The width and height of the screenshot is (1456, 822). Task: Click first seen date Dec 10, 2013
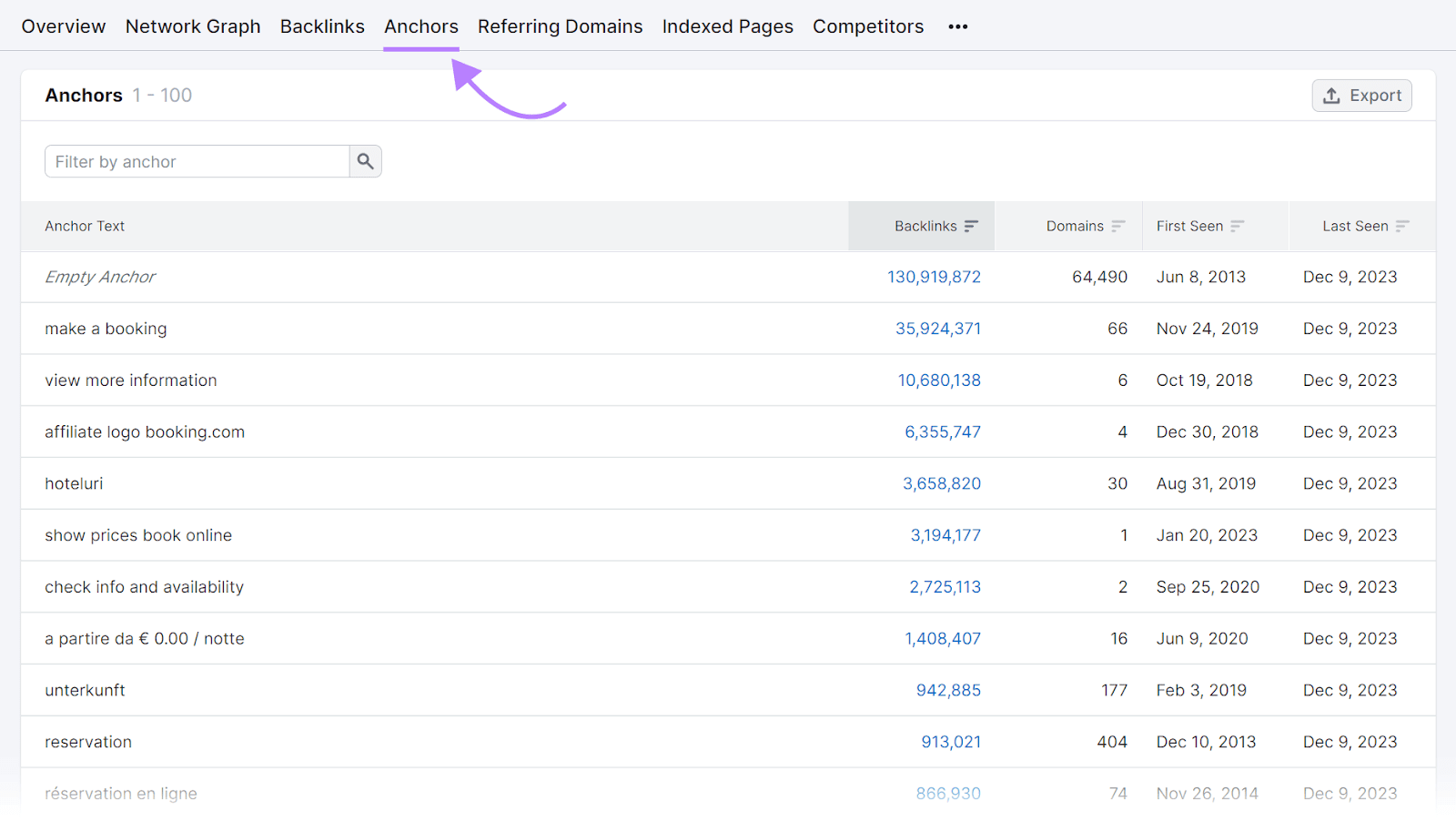pos(1206,742)
